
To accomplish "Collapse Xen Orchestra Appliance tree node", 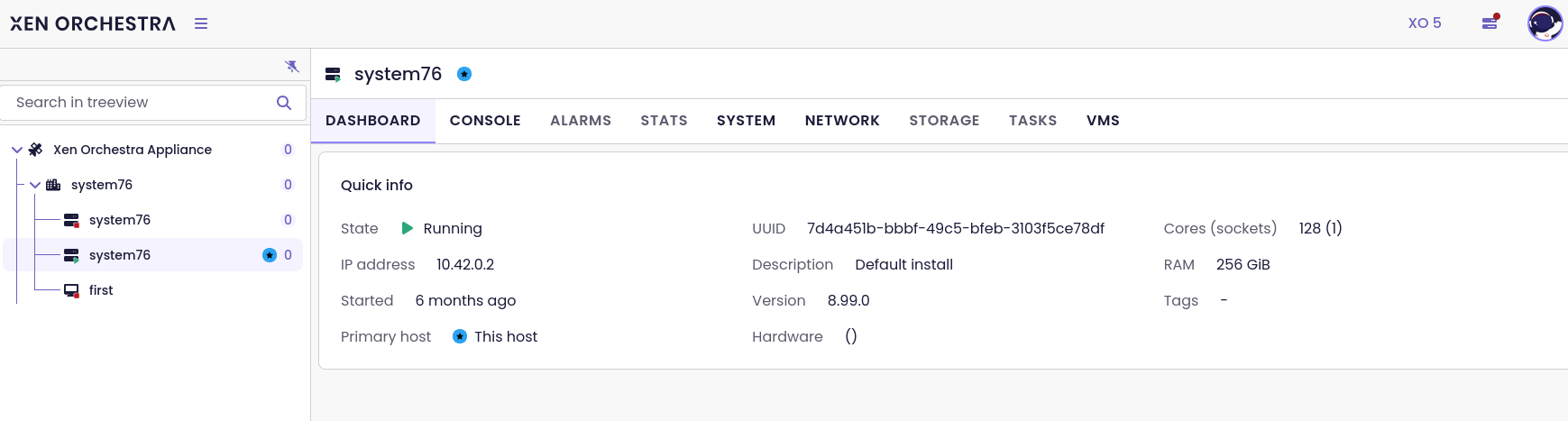I will point(17,150).
